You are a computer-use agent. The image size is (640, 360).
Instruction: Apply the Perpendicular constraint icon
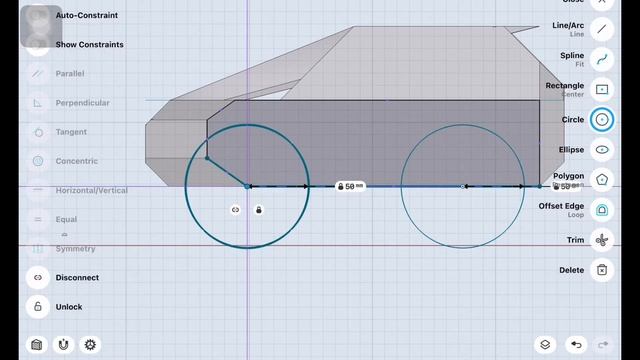point(38,103)
